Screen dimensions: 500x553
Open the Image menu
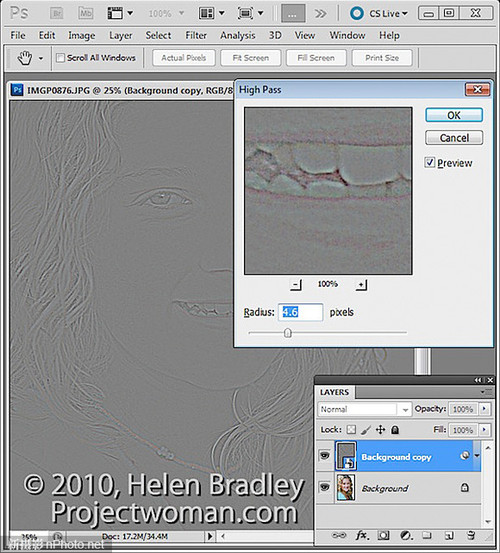click(81, 35)
